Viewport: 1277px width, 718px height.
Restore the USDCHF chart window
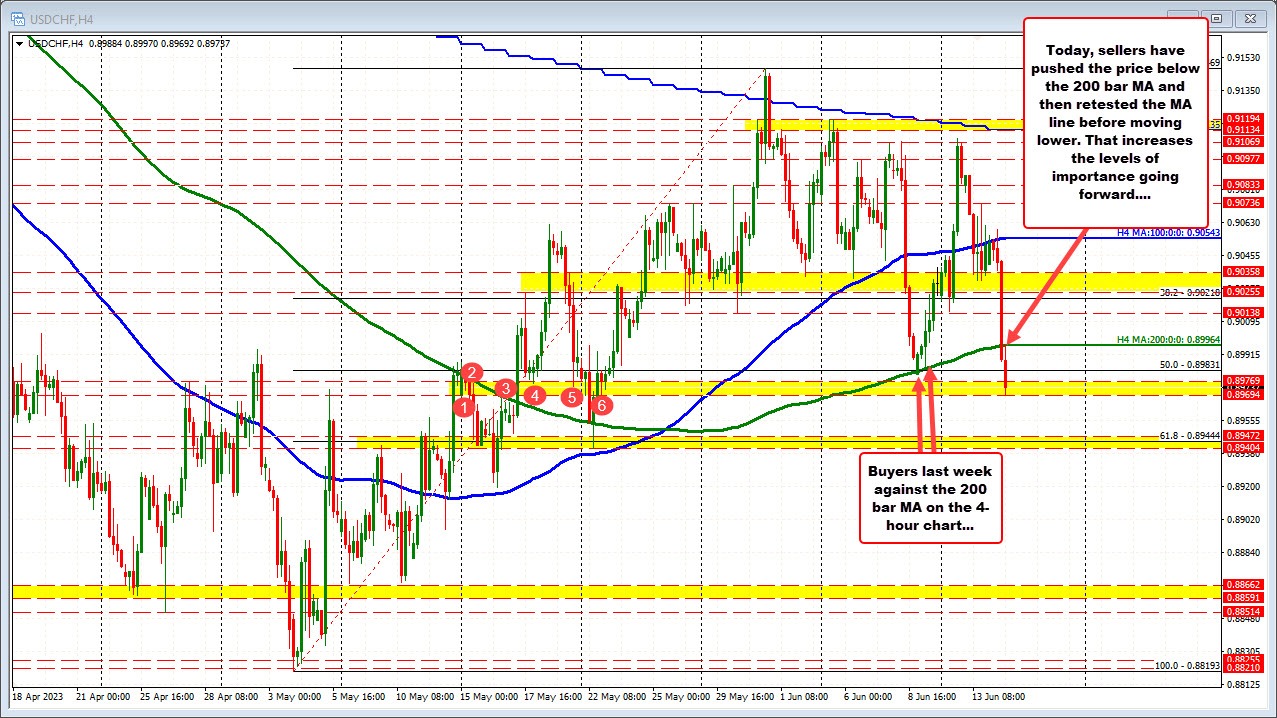click(1216, 18)
